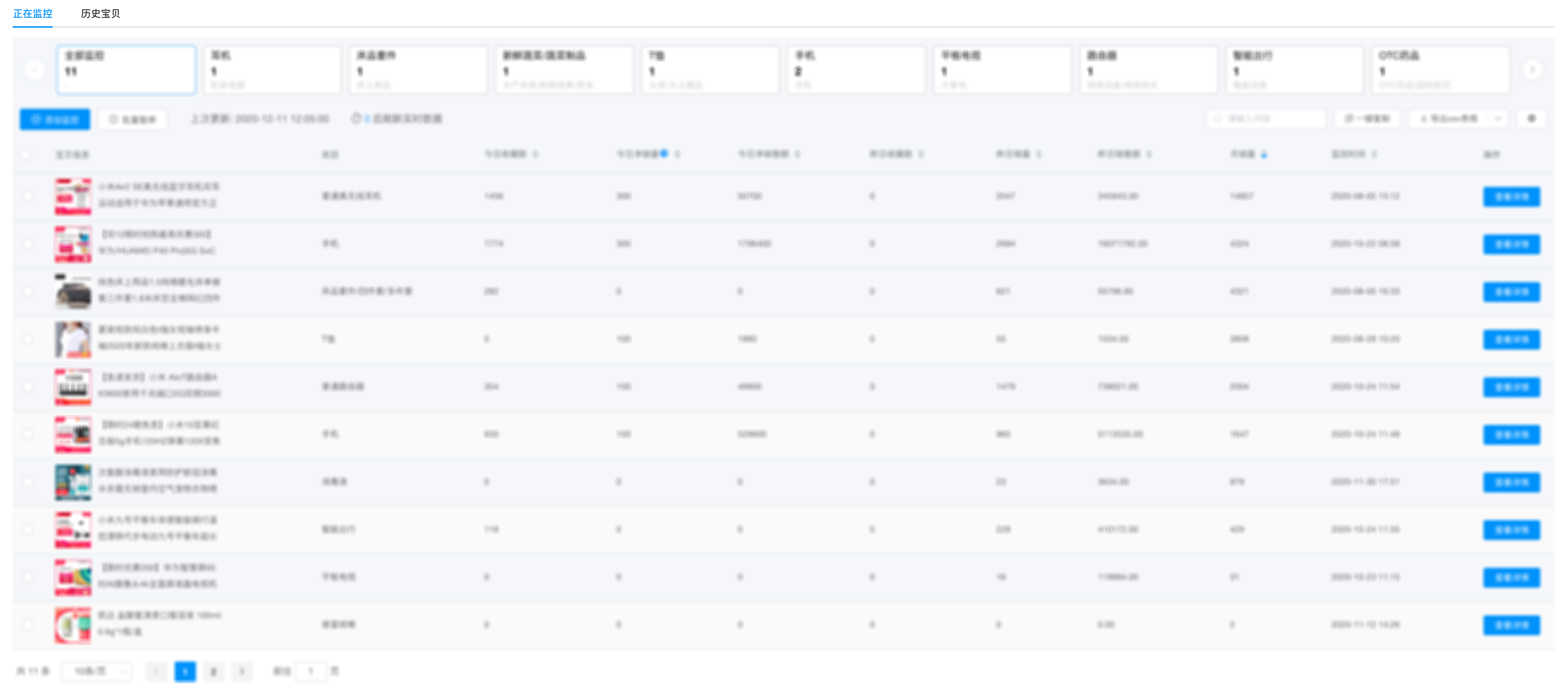1568x690 pixels.
Task: Select the 手机 category card
Action: point(856,70)
